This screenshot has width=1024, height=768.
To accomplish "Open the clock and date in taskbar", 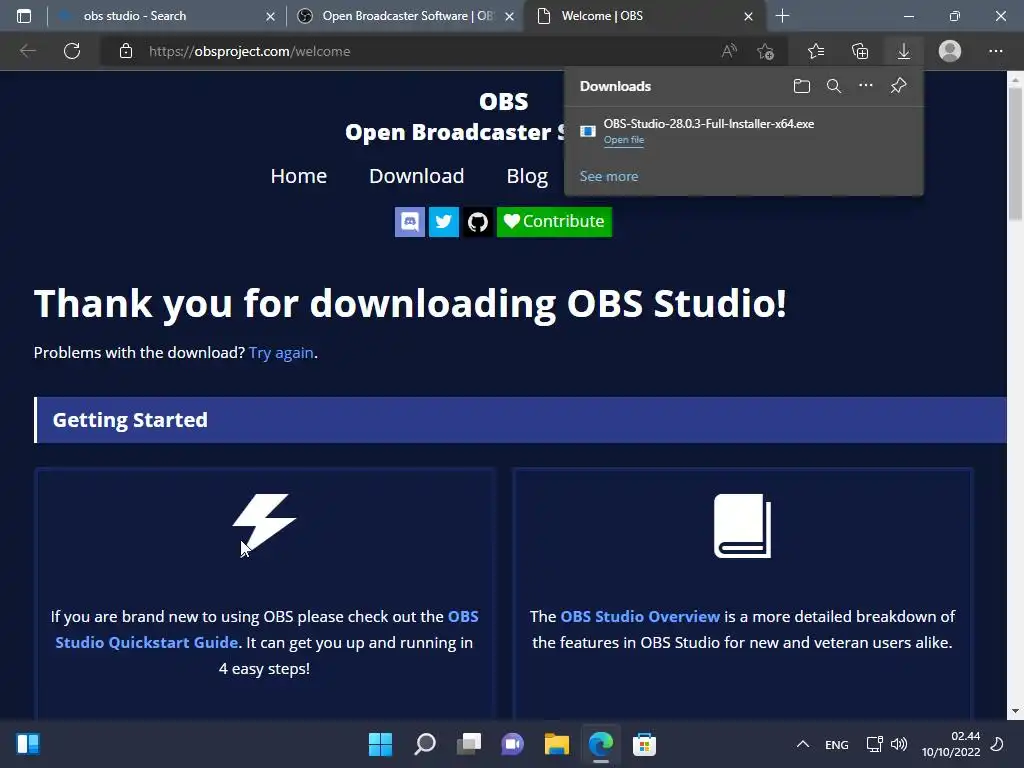I will (x=951, y=744).
